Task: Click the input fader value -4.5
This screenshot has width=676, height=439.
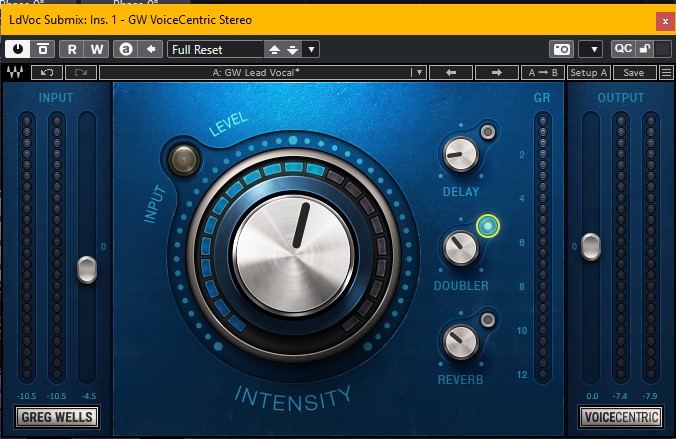Action: 89,396
